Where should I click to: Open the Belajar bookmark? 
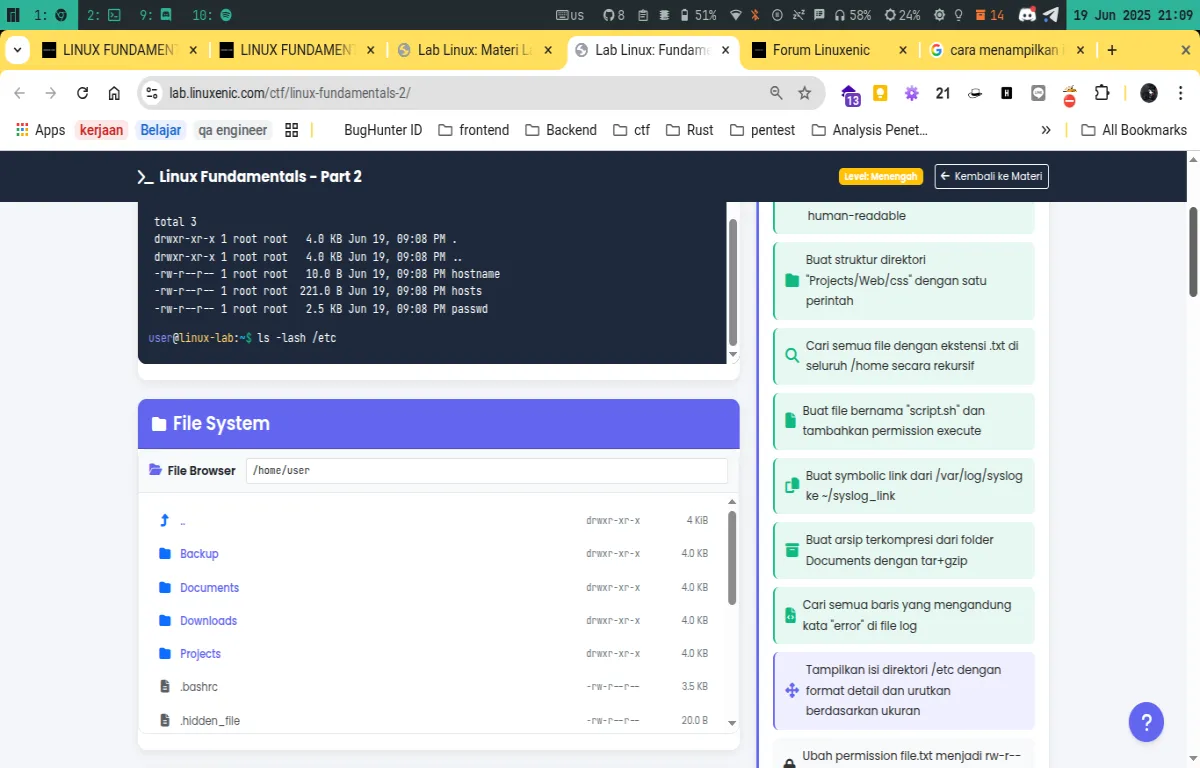point(160,130)
